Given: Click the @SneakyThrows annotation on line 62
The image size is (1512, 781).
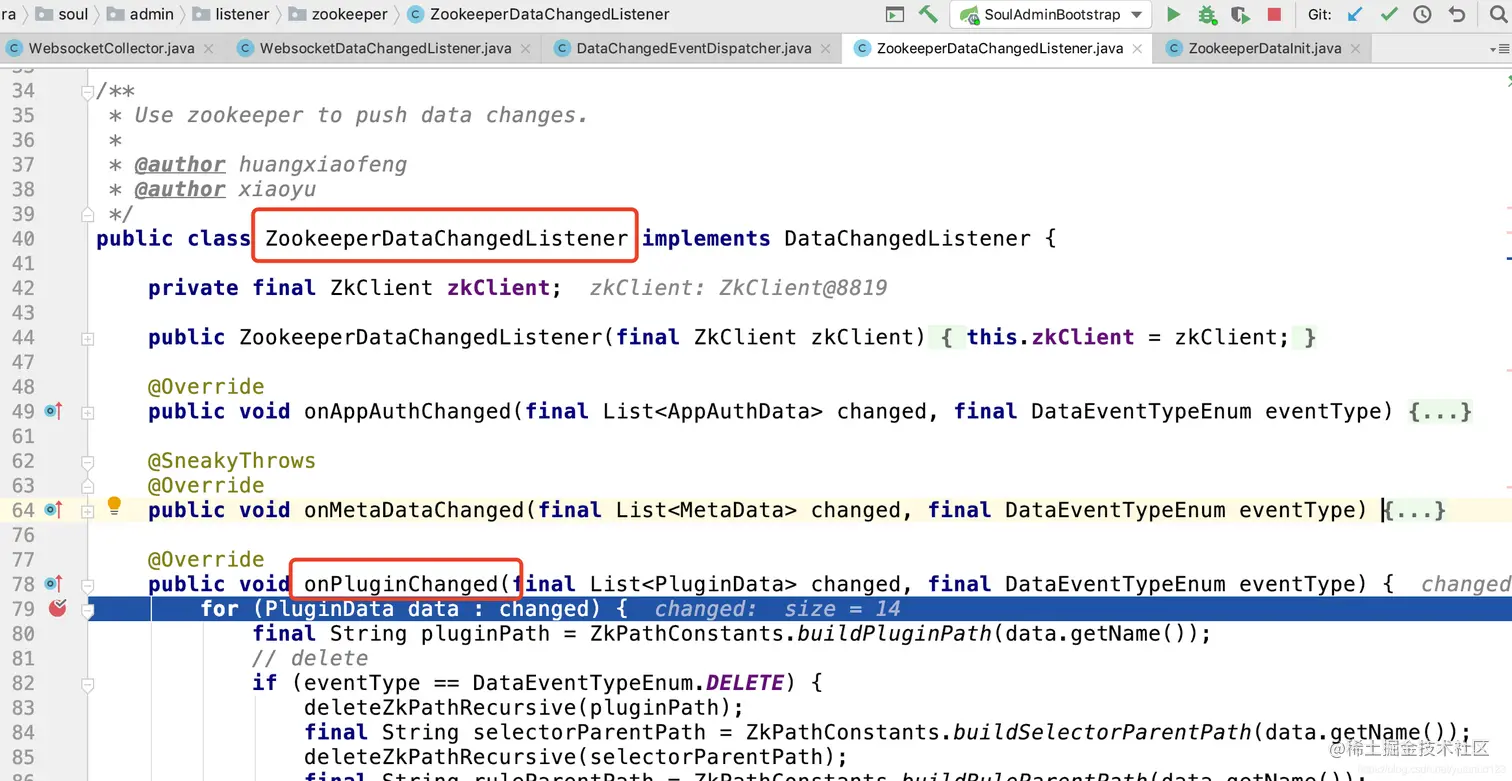Looking at the screenshot, I should [232, 461].
